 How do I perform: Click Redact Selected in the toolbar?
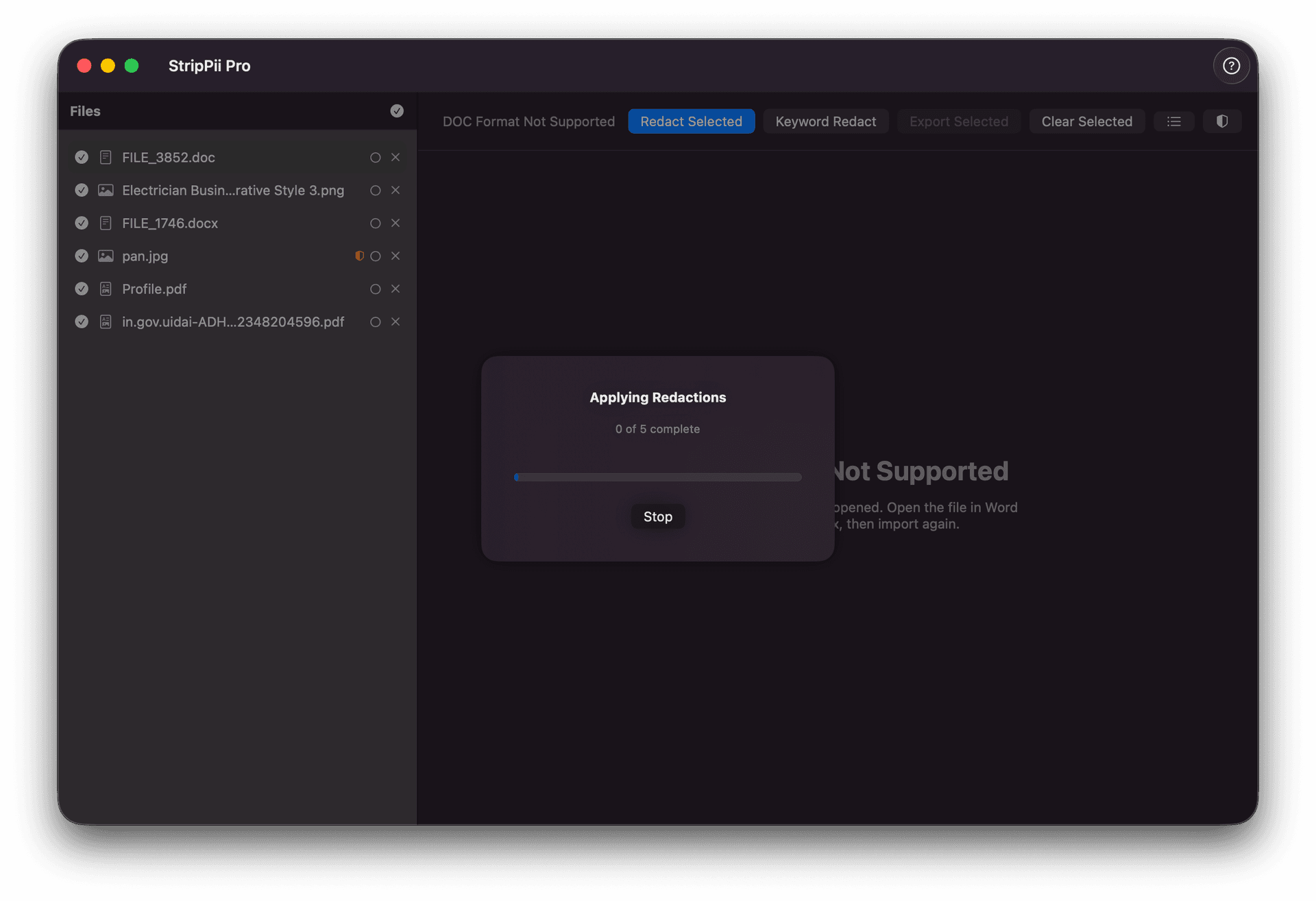pos(692,121)
